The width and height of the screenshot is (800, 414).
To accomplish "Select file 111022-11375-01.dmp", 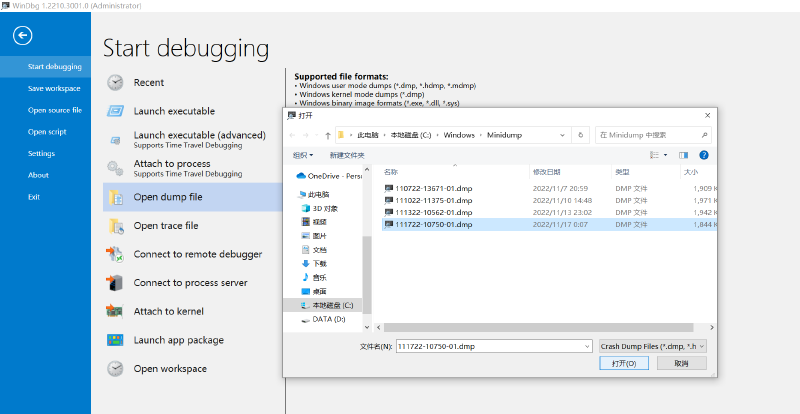I will [x=434, y=201].
